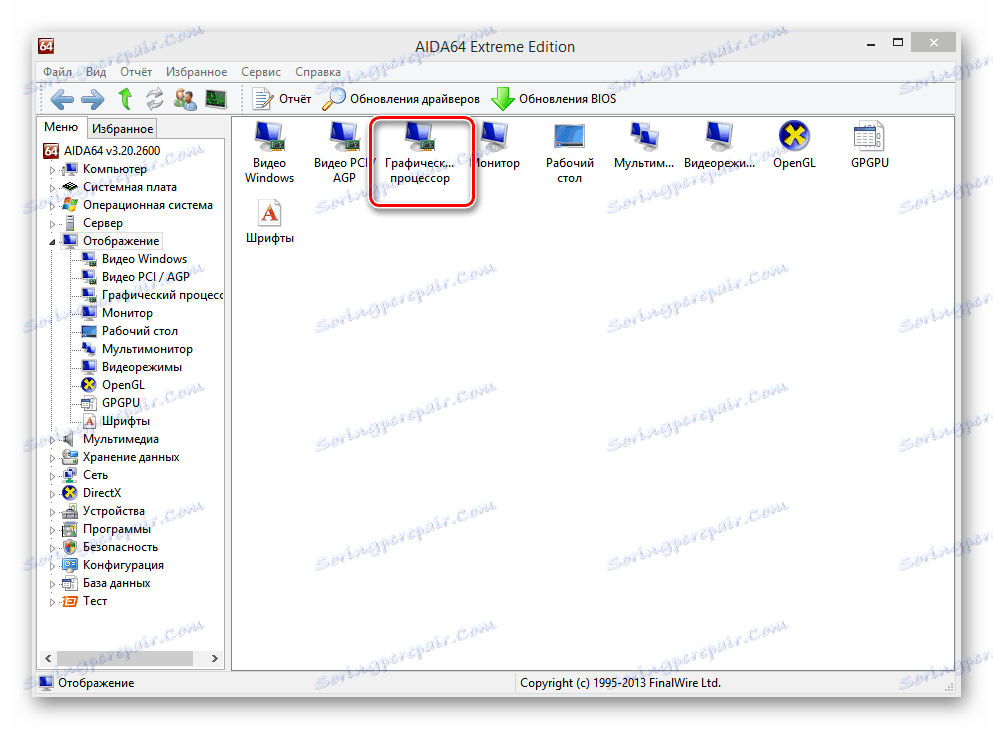Expand the Мультимедиа tree node

pos(53,440)
